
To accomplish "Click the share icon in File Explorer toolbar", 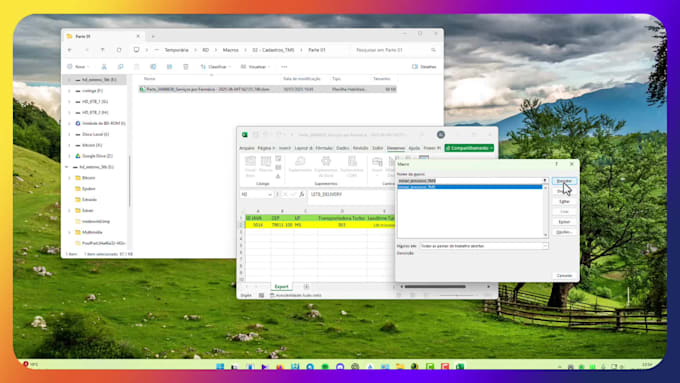I will [170, 67].
